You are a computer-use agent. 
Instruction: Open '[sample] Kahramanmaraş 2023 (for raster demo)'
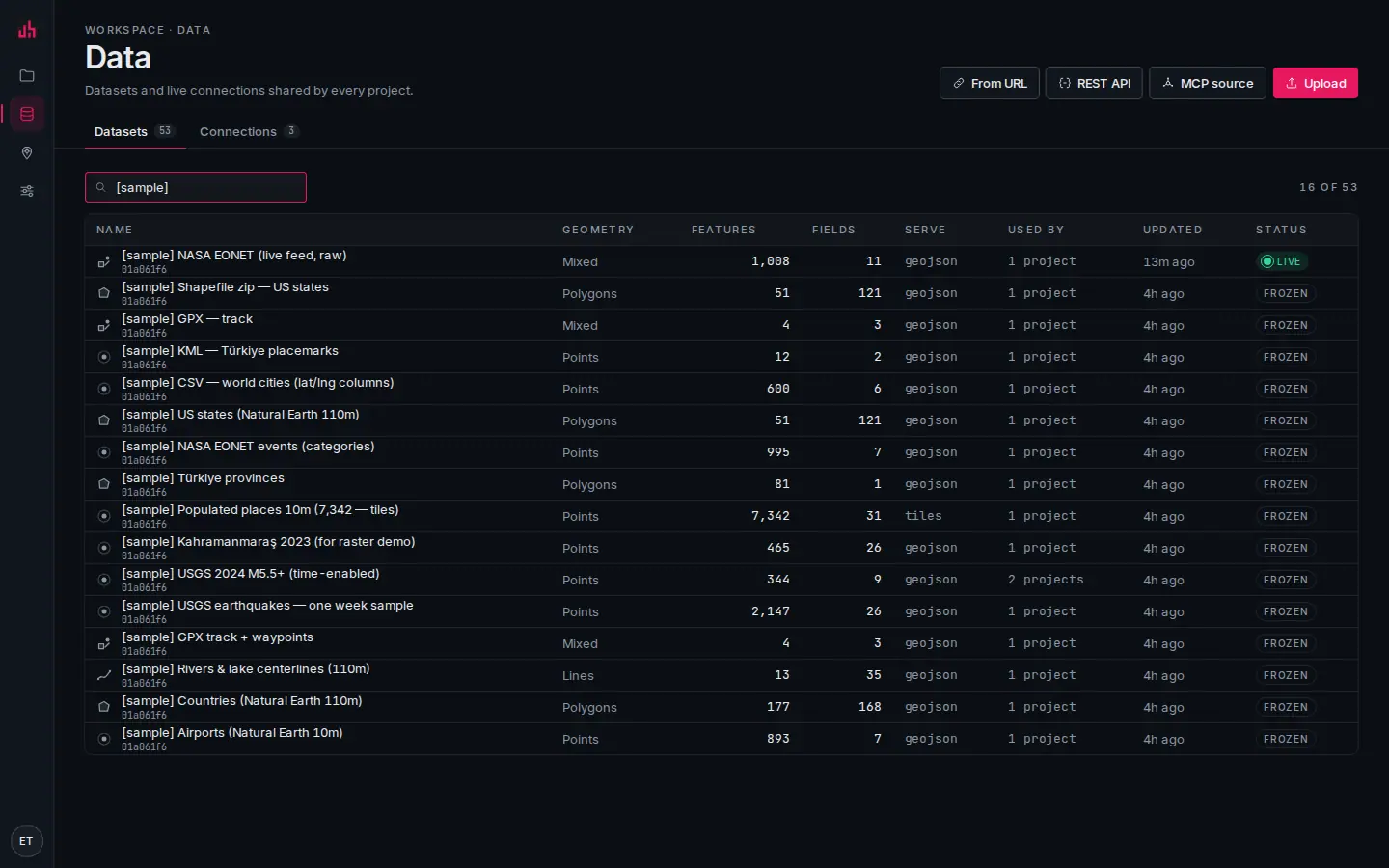[x=268, y=542]
